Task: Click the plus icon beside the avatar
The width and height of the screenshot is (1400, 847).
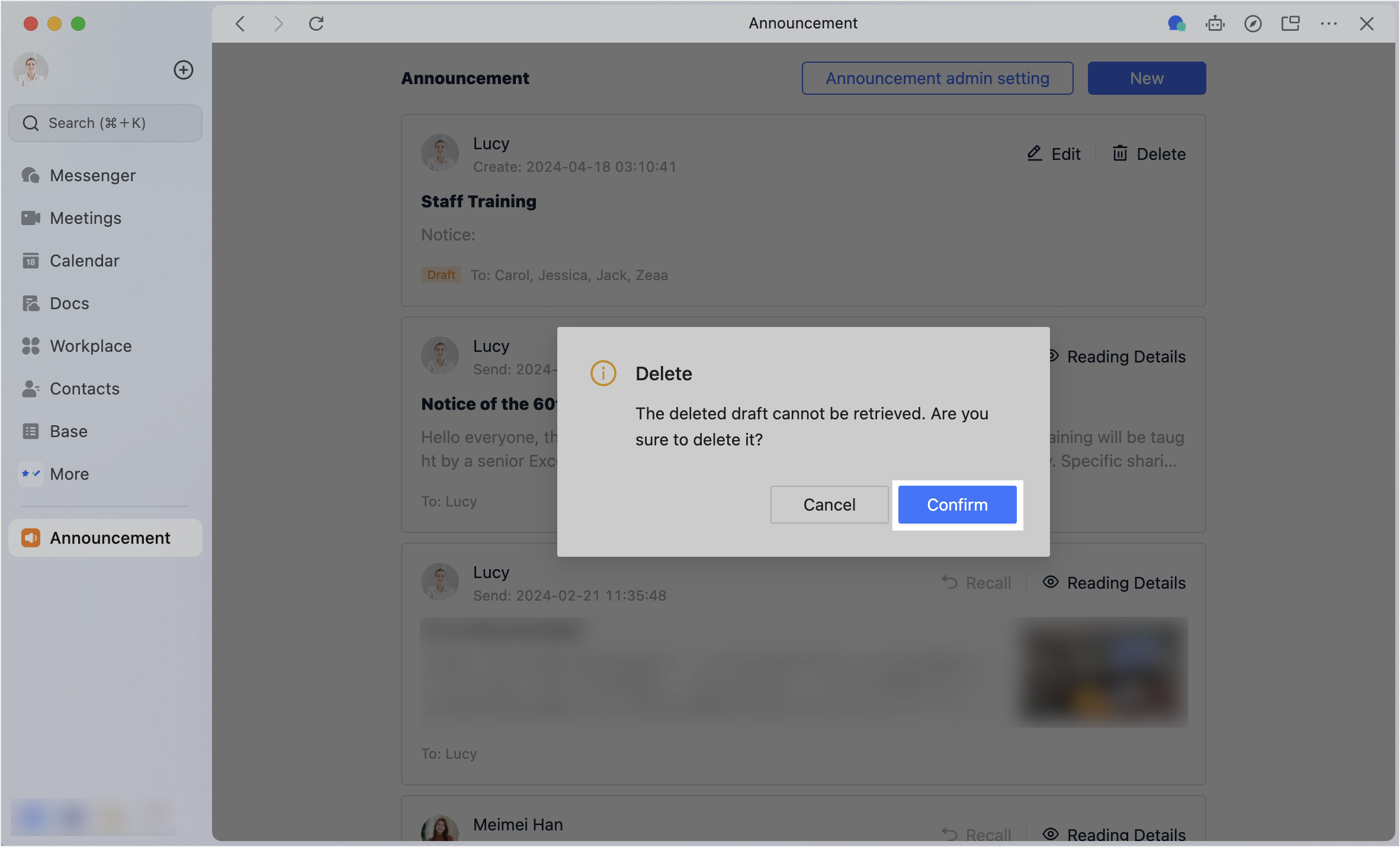Action: [x=184, y=70]
